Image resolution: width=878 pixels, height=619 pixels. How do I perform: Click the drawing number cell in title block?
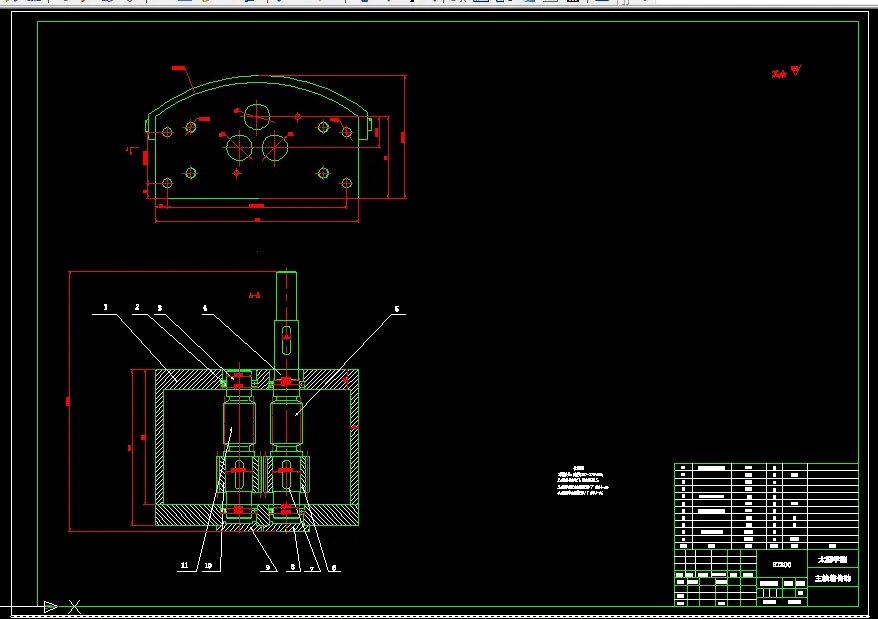coord(782,565)
